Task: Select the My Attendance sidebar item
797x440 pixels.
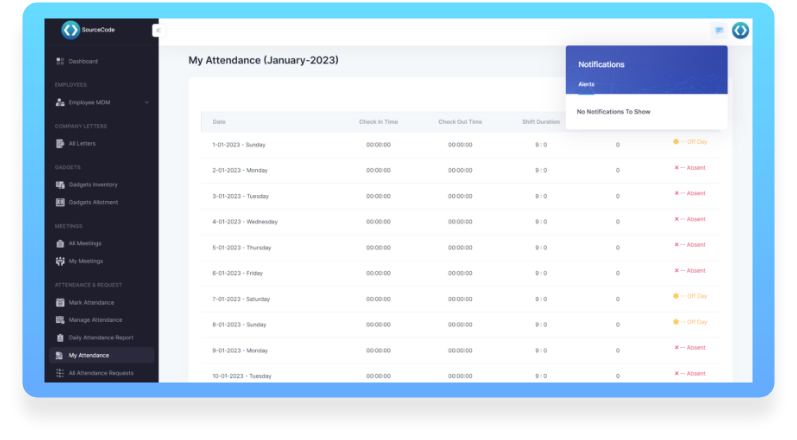Action: [89, 355]
